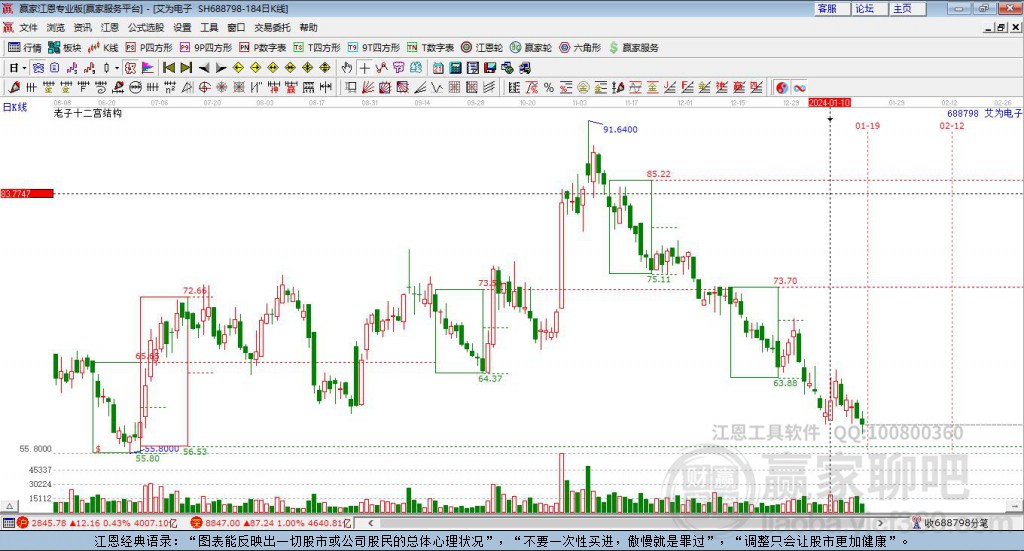Image resolution: width=1024 pixels, height=551 pixels.
Task: Jump to first bar icon
Action: (x=168, y=68)
